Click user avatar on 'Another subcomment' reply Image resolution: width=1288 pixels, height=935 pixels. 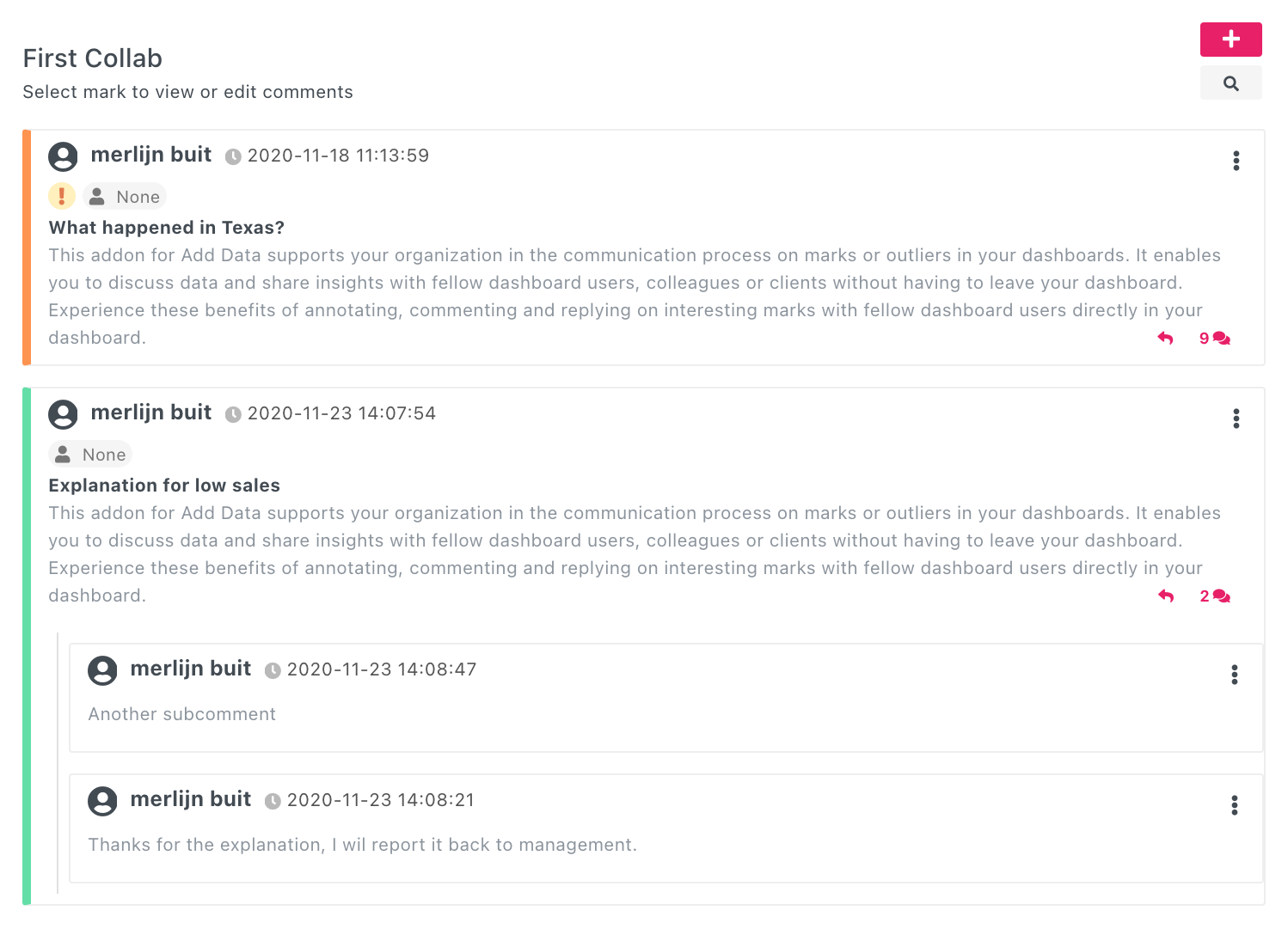(102, 670)
